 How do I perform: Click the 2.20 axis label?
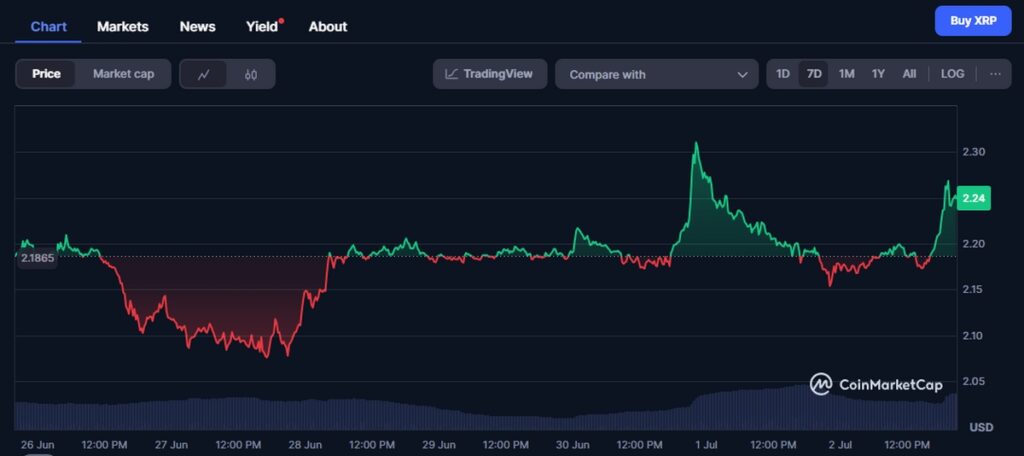[x=973, y=244]
